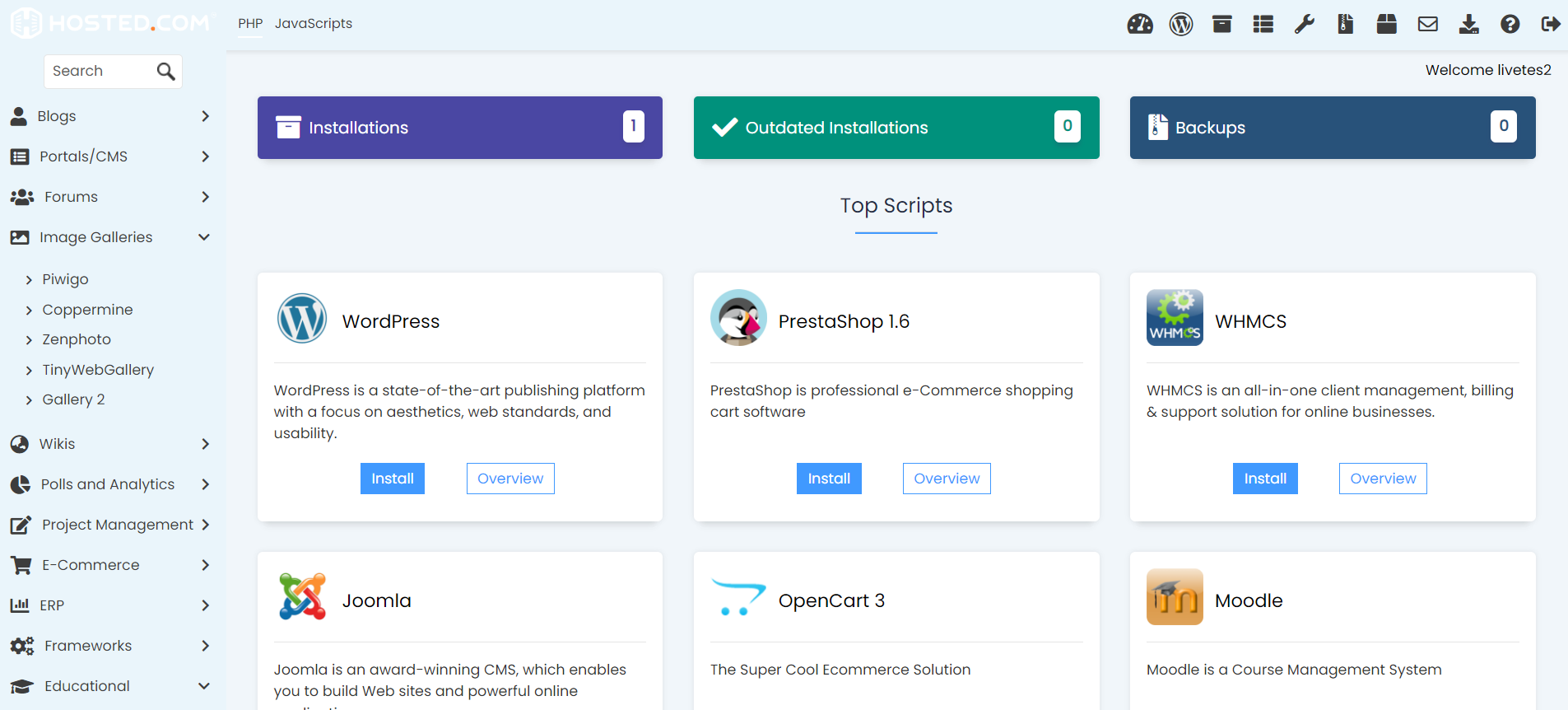This screenshot has width=1568, height=710.
Task: Click the E-Commerce cart icon in sidebar
Action: point(21,565)
